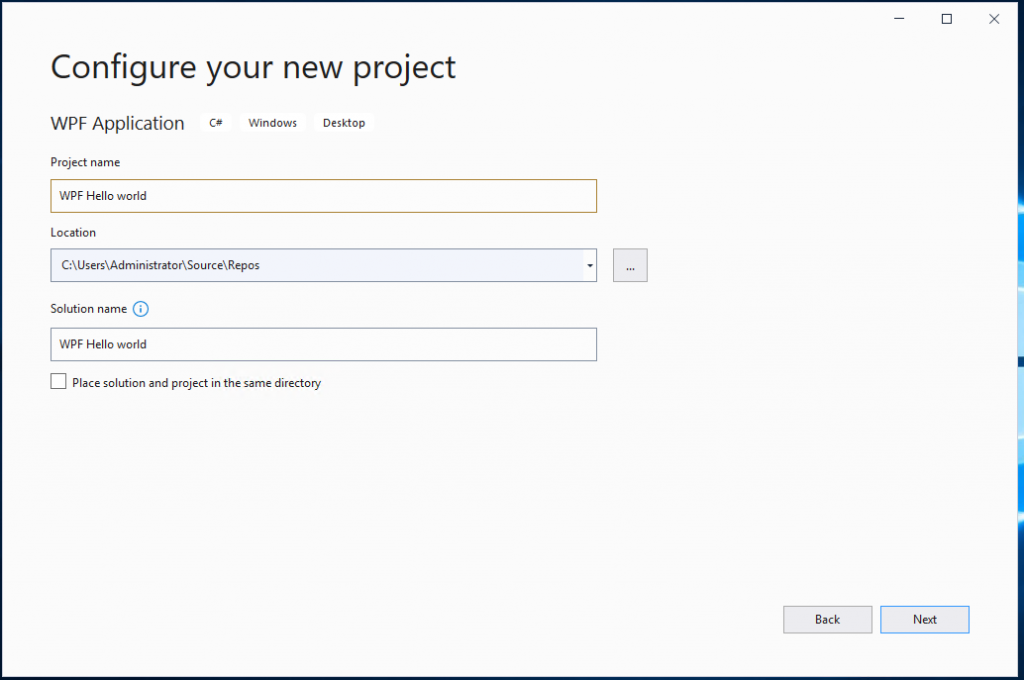Click the Windows platform tag
Viewport: 1024px width, 680px height.
273,123
